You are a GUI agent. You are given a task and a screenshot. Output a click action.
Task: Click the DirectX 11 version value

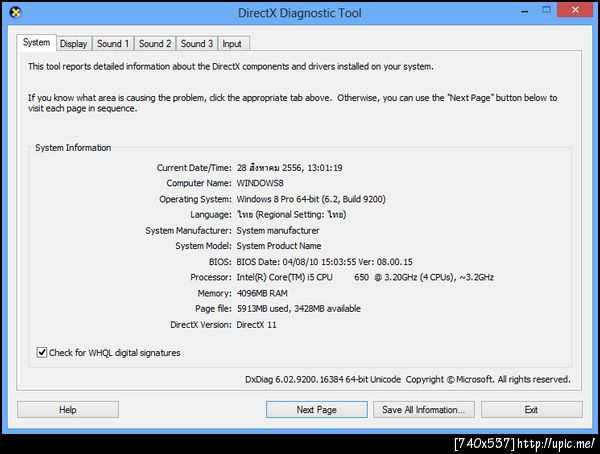point(256,325)
